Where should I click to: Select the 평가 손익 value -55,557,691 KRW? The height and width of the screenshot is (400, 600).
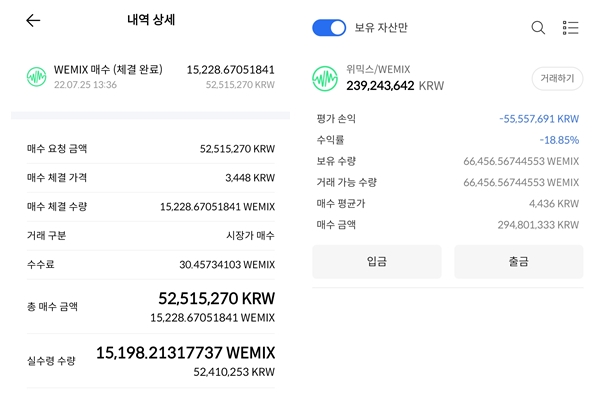point(539,119)
